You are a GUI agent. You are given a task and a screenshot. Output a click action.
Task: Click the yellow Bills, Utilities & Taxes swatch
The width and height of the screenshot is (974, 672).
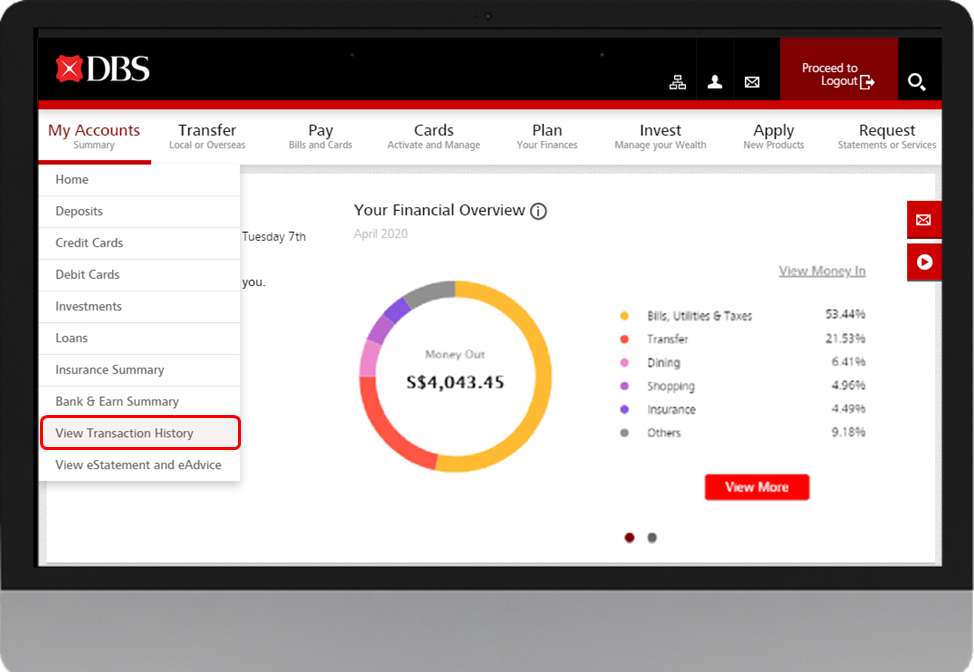(x=625, y=316)
